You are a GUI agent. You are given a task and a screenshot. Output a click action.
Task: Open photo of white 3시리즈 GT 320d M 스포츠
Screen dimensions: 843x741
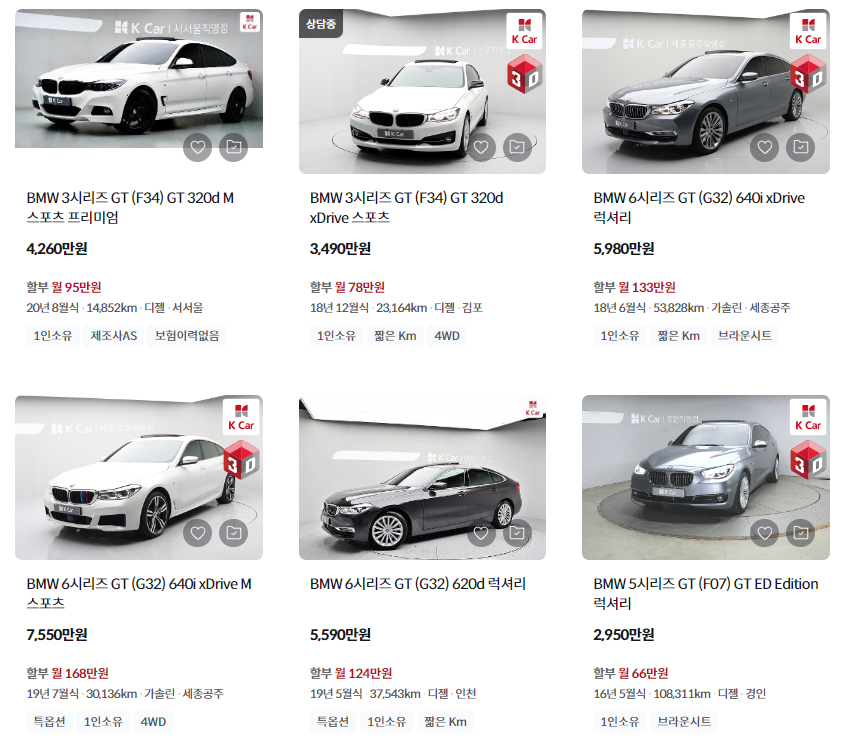[139, 79]
